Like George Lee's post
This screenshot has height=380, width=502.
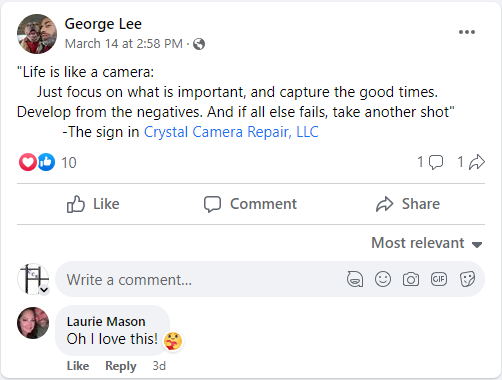click(x=93, y=204)
